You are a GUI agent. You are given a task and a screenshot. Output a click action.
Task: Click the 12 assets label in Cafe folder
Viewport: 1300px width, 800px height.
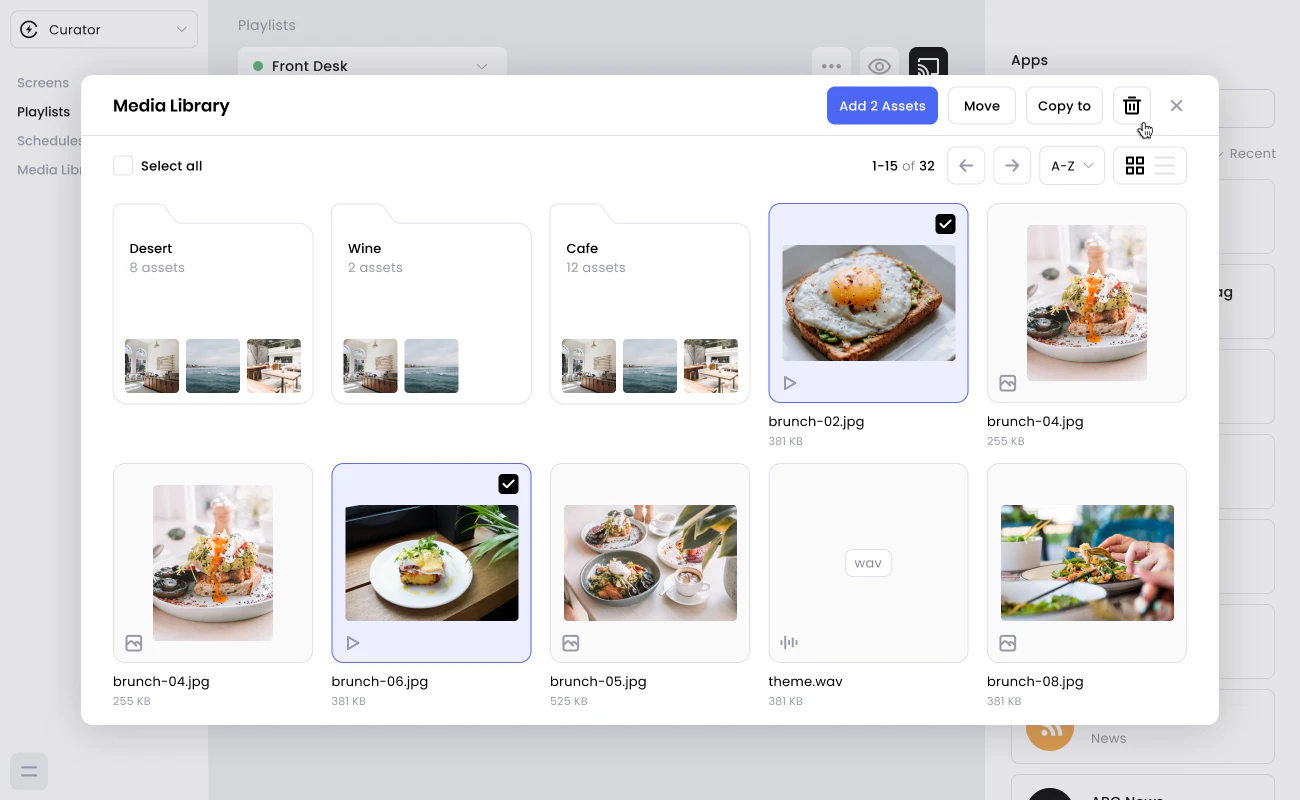pos(596,268)
